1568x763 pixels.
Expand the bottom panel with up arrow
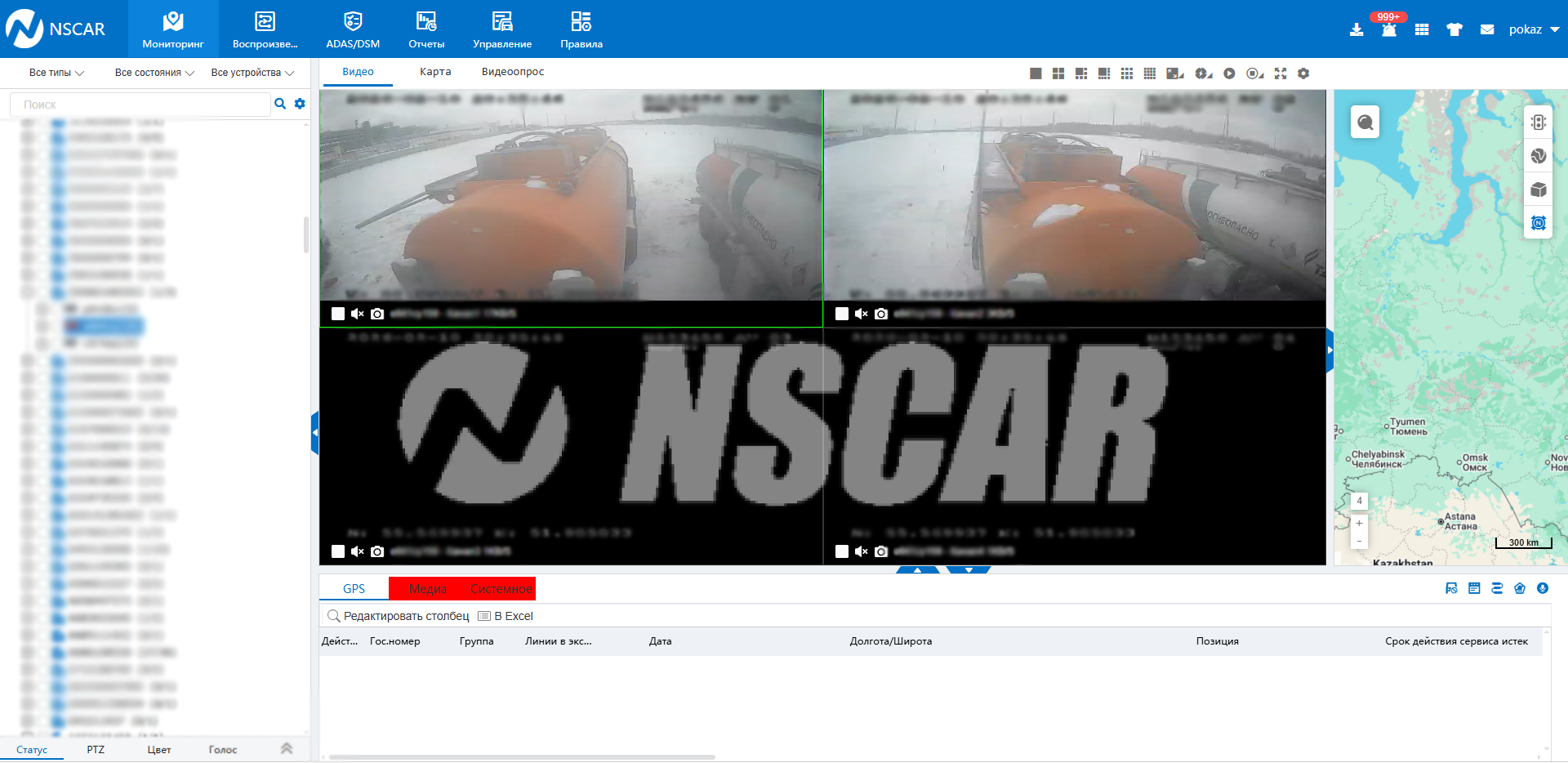[917, 570]
